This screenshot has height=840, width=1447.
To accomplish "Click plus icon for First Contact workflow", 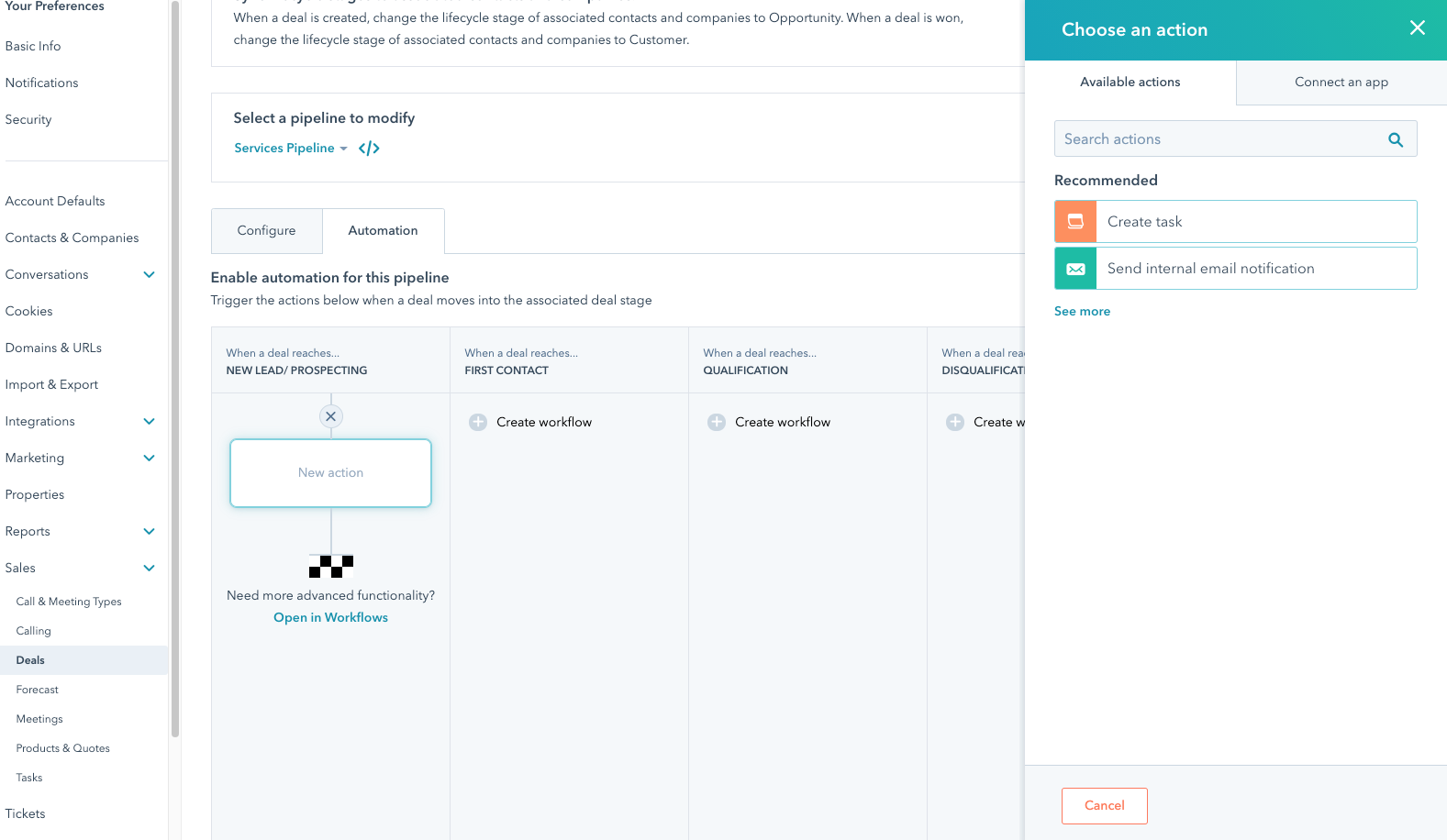I will point(478,422).
